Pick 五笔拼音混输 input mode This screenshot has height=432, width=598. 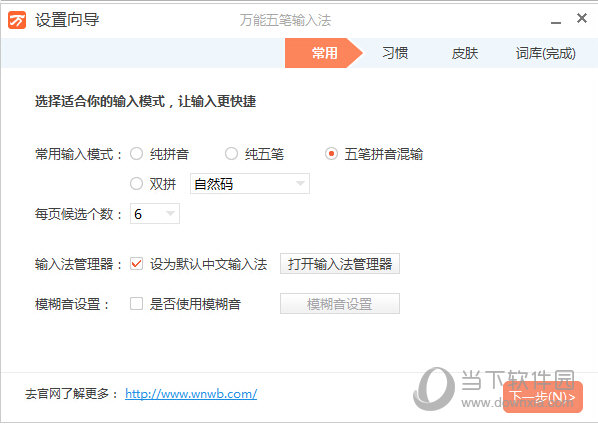click(331, 154)
